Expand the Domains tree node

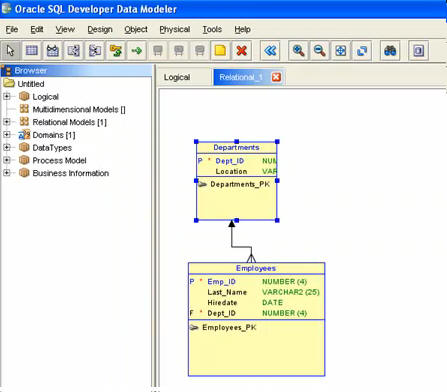(7, 135)
